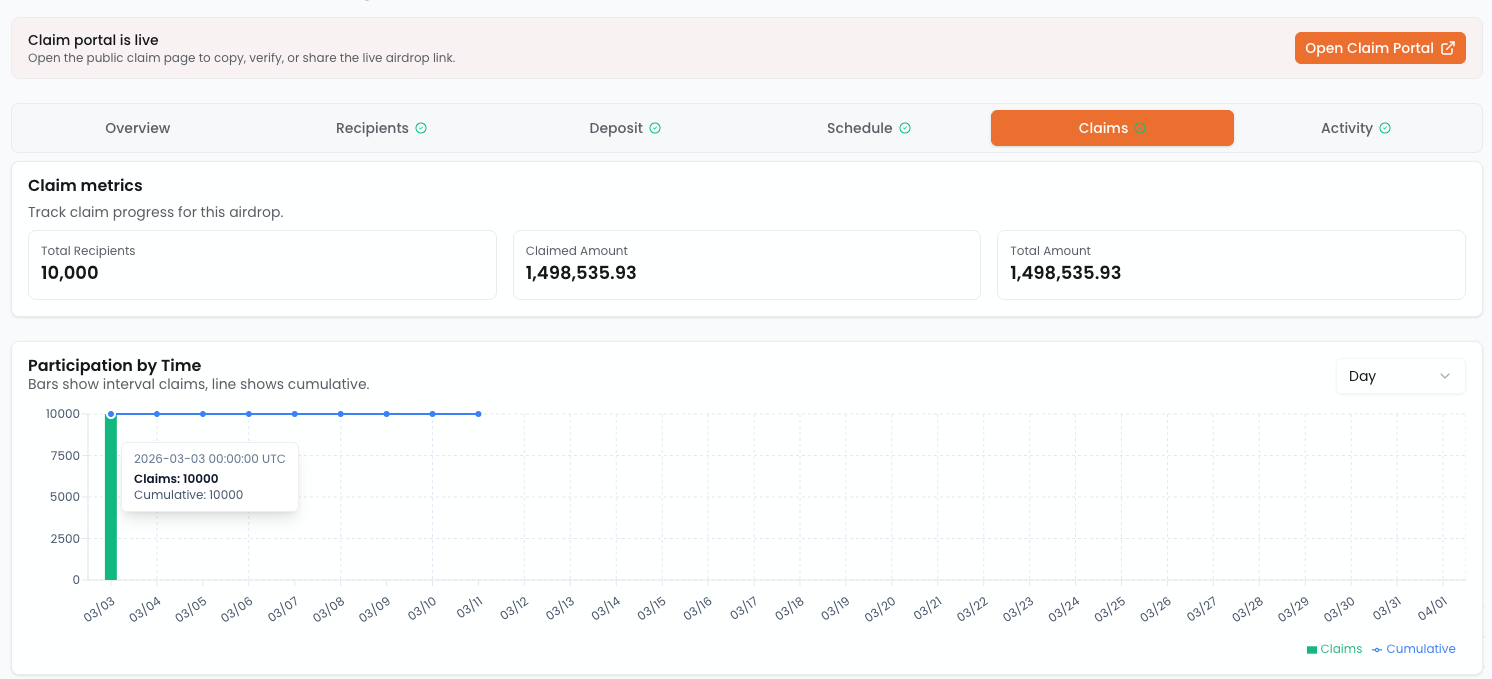Screen dimensions: 1492x679
Task: Expand the chevron arrow in the Day selector
Action: click(1444, 376)
